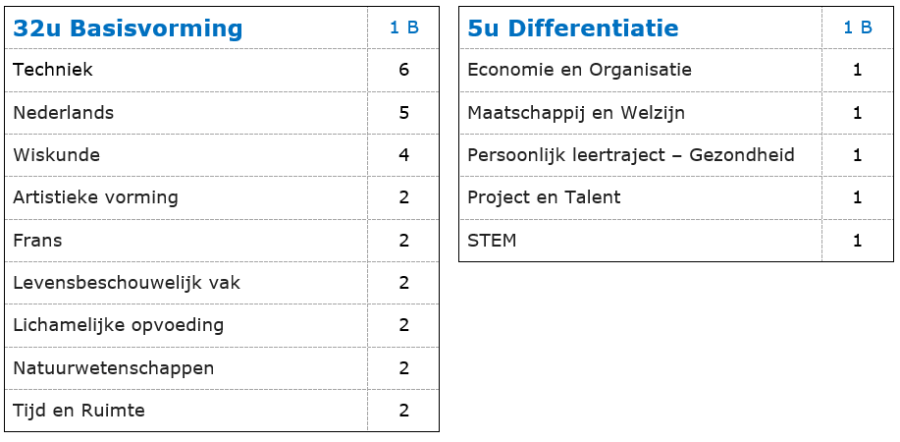Select the STEM row label
The height and width of the screenshot is (442, 900).
click(x=492, y=240)
